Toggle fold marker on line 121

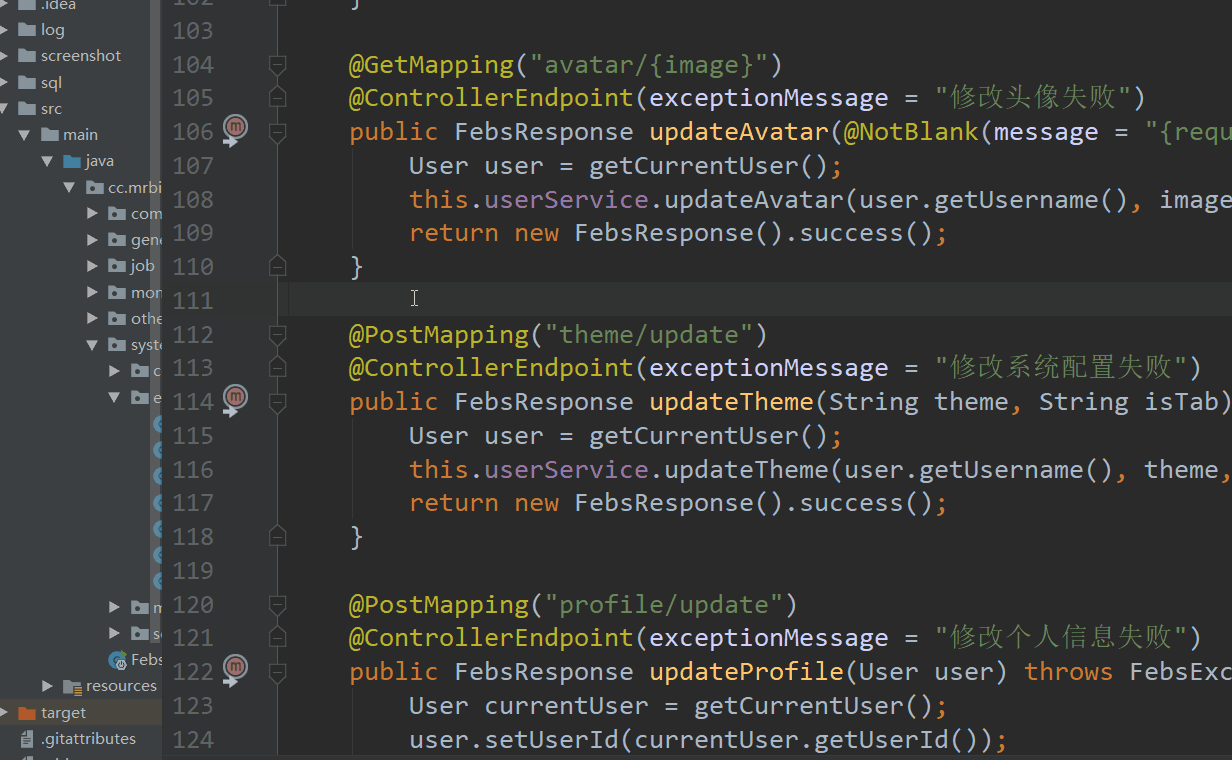(x=278, y=638)
